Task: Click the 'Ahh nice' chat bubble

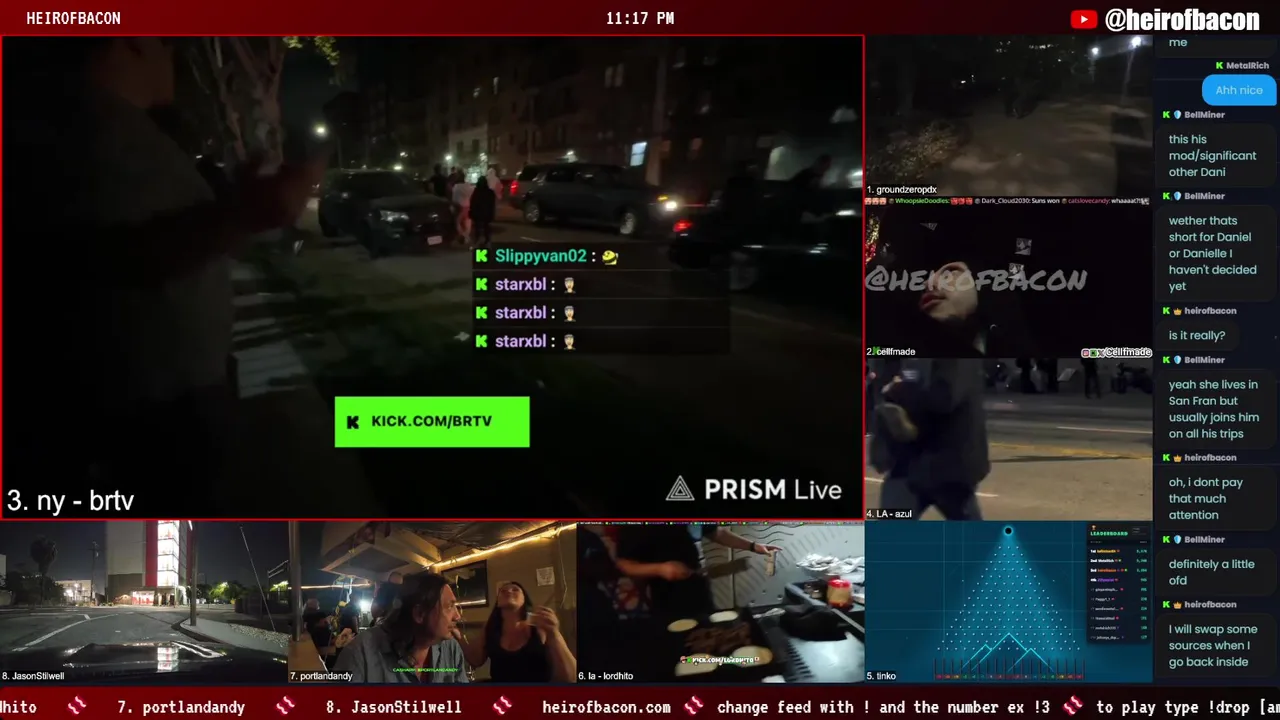Action: pyautogui.click(x=1239, y=90)
